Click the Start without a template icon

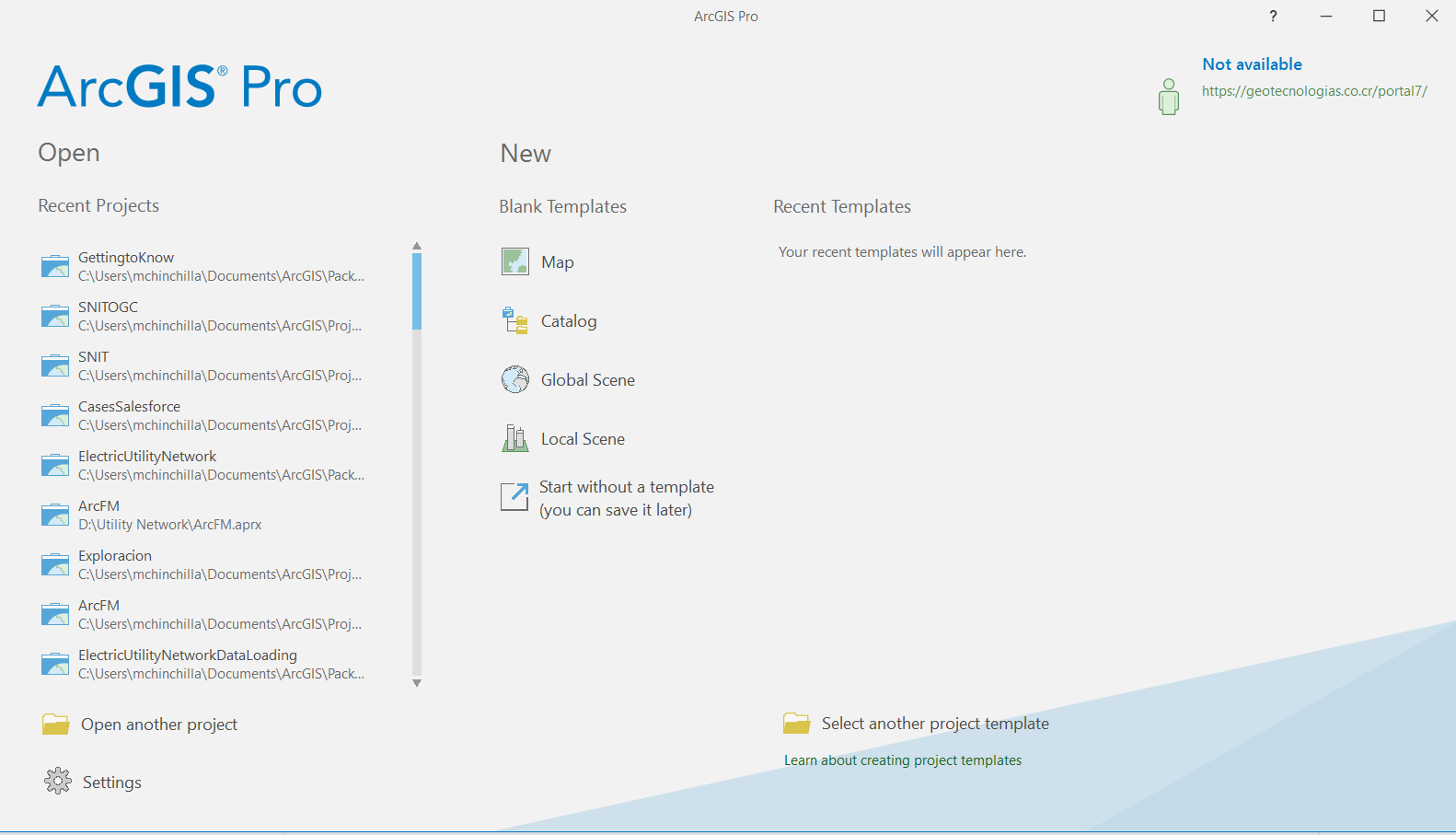point(514,497)
